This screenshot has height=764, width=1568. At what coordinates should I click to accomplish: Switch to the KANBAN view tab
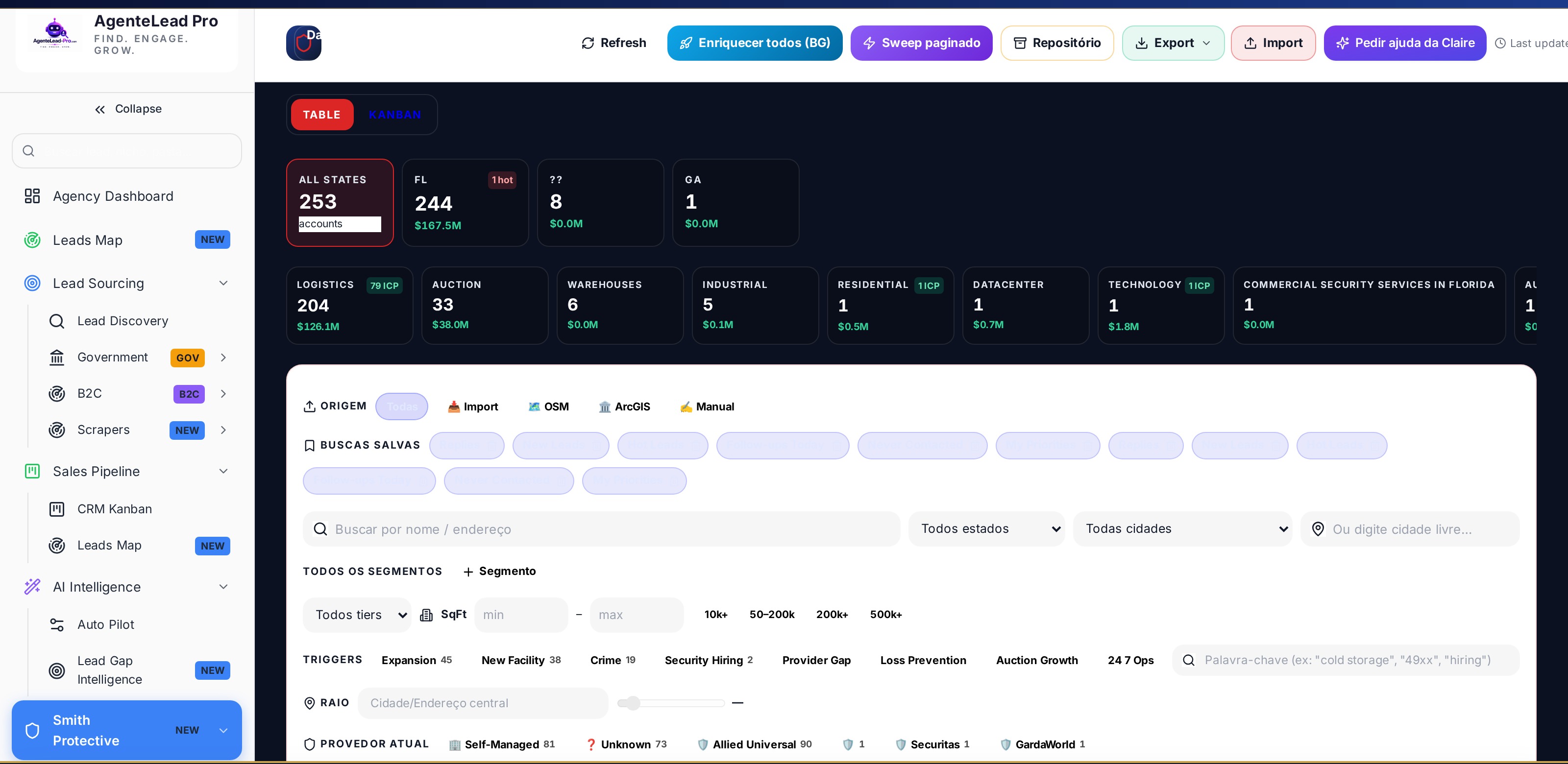395,115
